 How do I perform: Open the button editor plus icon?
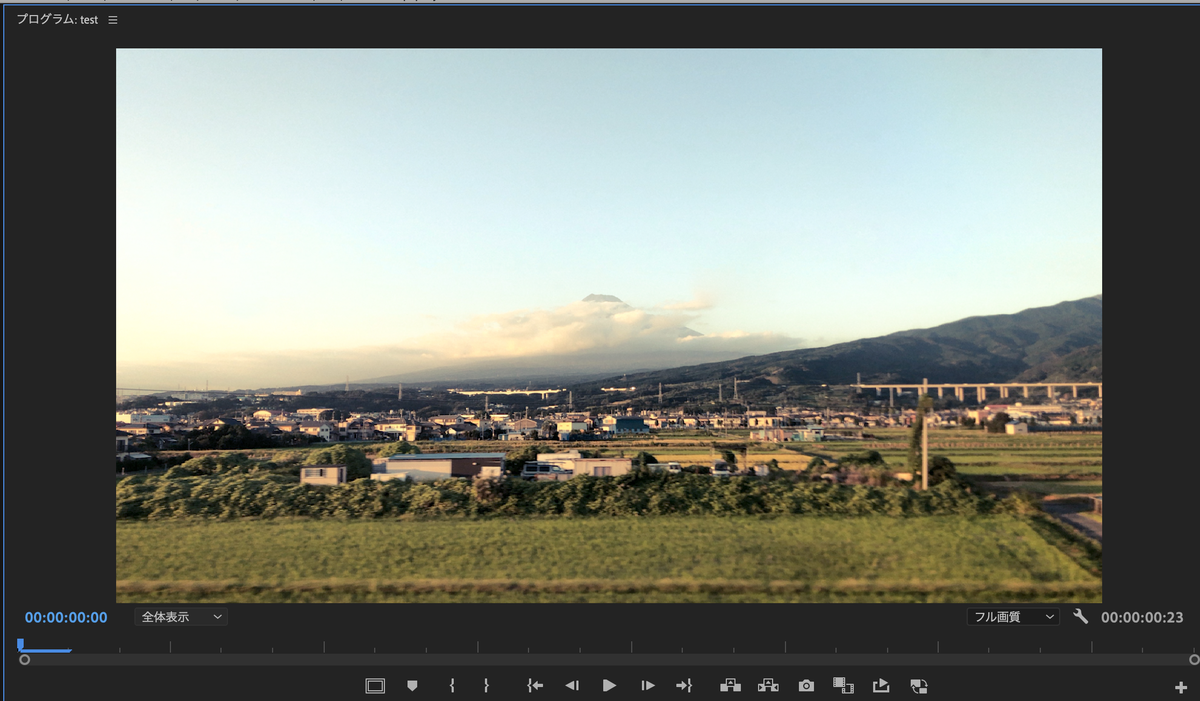coord(1181,688)
